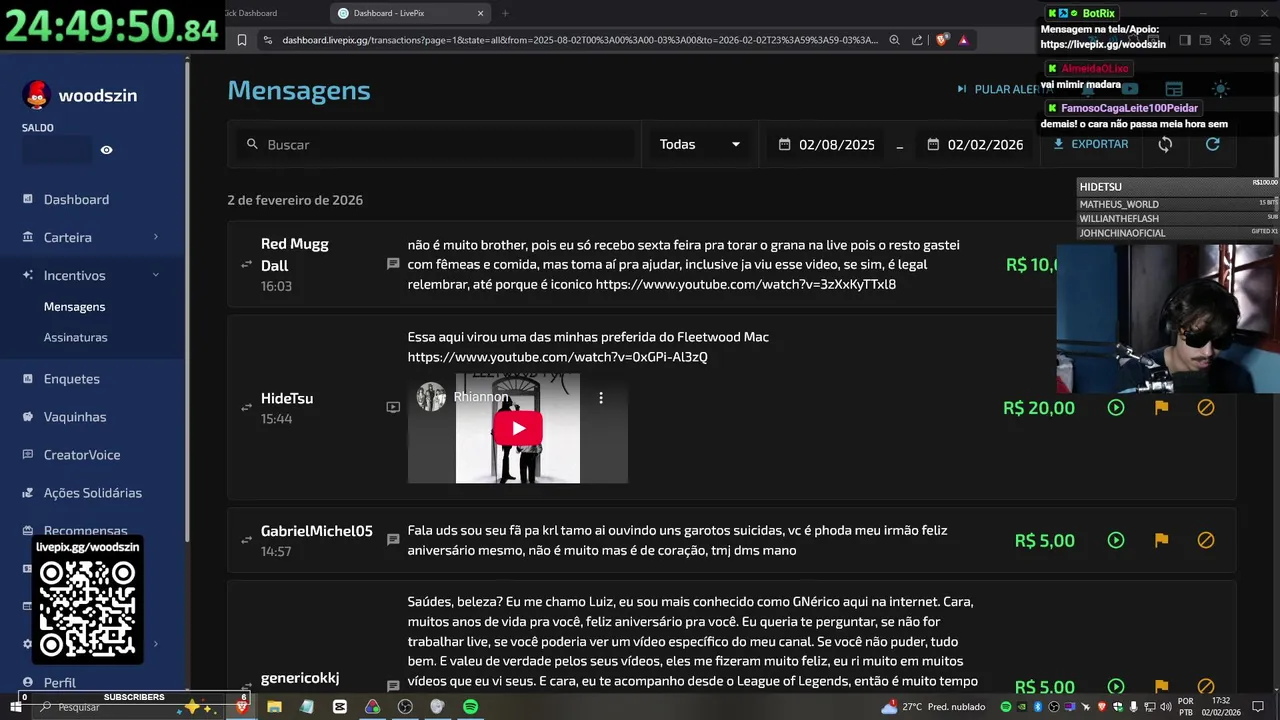1280x720 pixels.
Task: Expand the Carteira sidebar section
Action: click(x=93, y=237)
